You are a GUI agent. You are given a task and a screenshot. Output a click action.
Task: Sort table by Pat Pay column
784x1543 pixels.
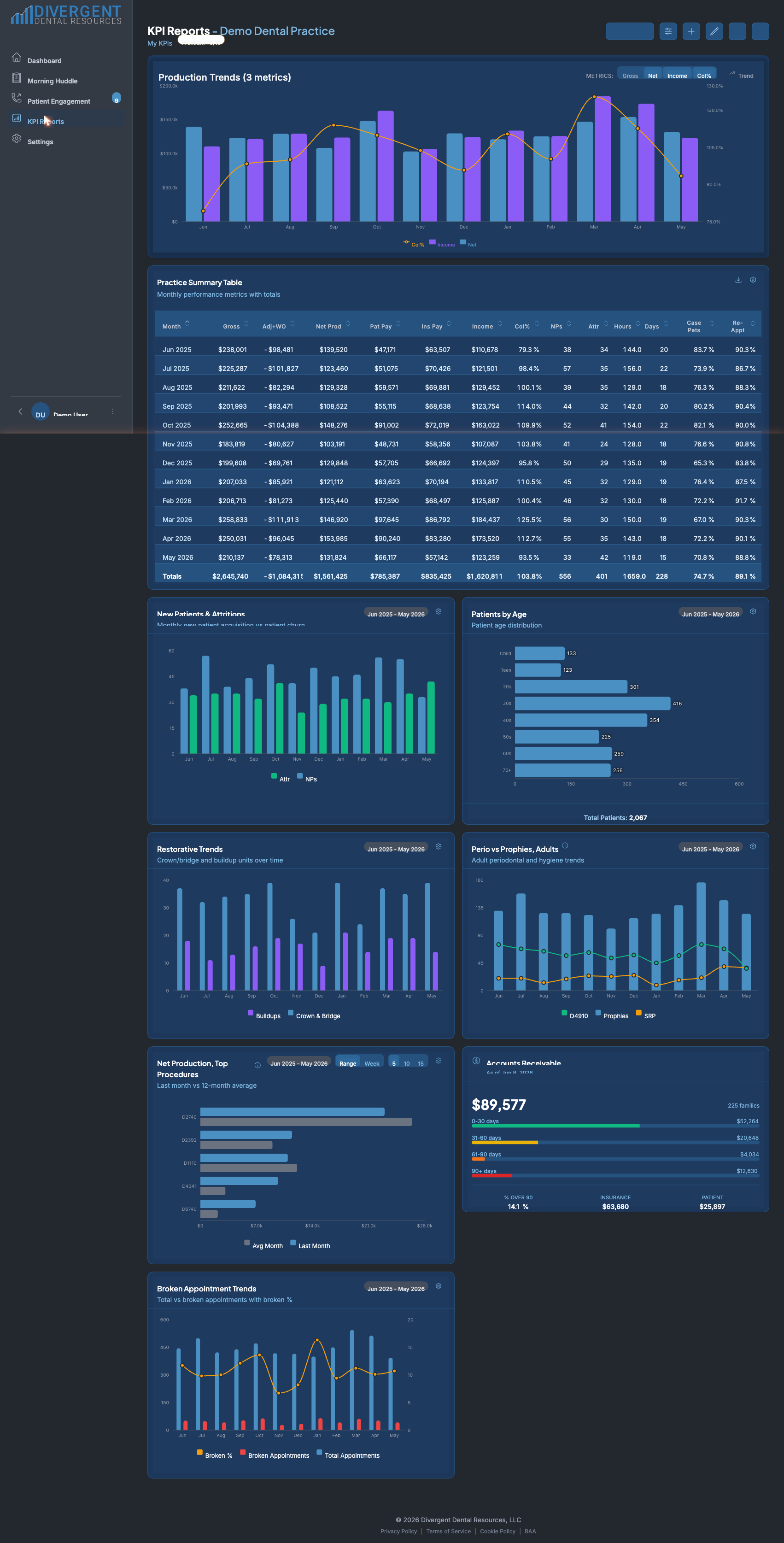[x=385, y=325]
